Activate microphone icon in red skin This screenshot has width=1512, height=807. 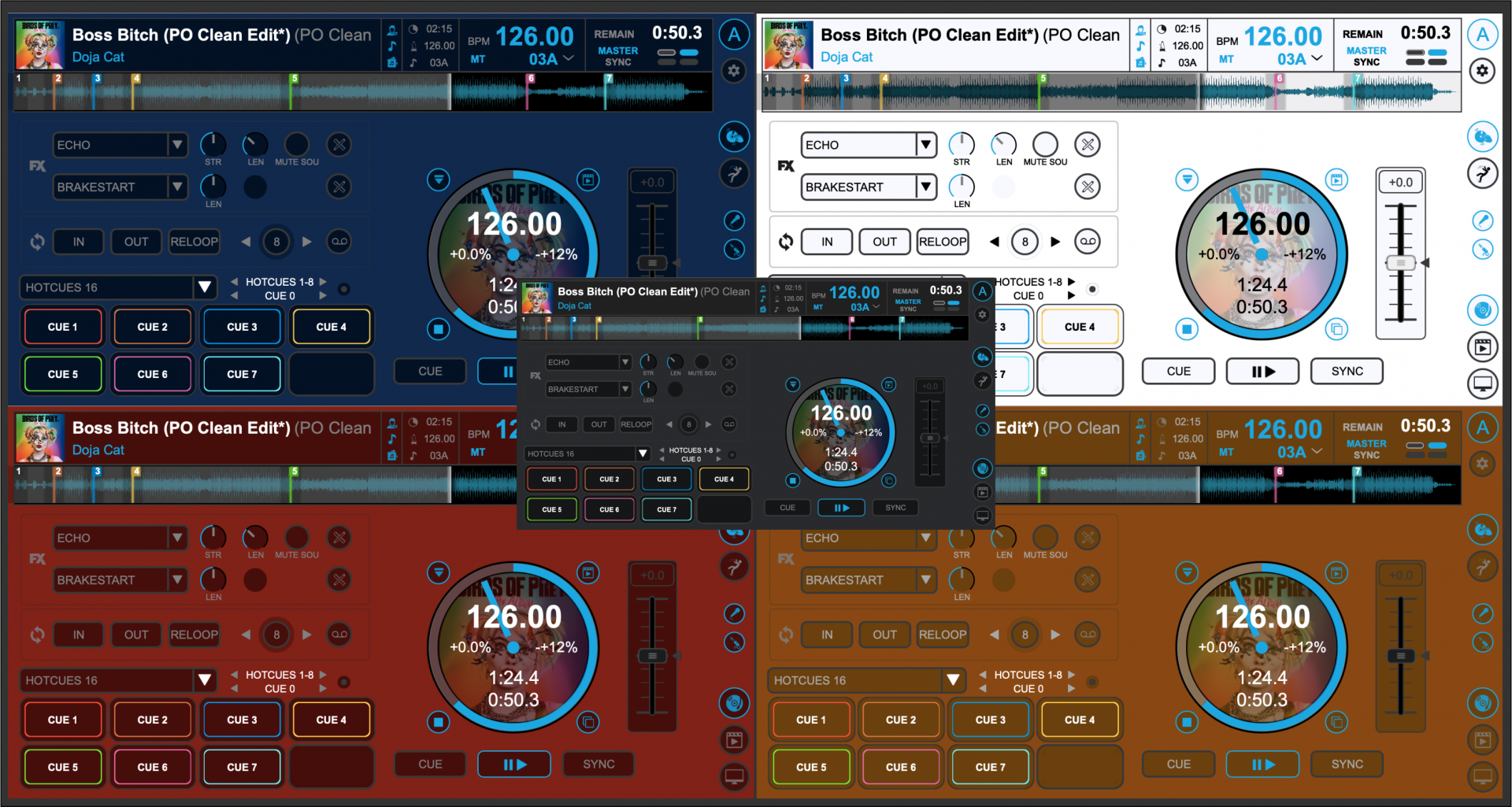734,613
